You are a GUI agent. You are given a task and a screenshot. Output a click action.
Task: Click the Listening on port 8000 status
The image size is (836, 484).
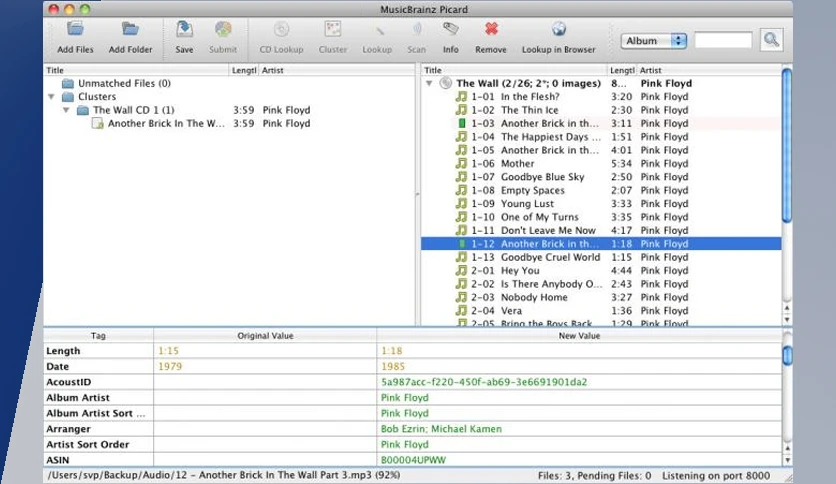716,475
